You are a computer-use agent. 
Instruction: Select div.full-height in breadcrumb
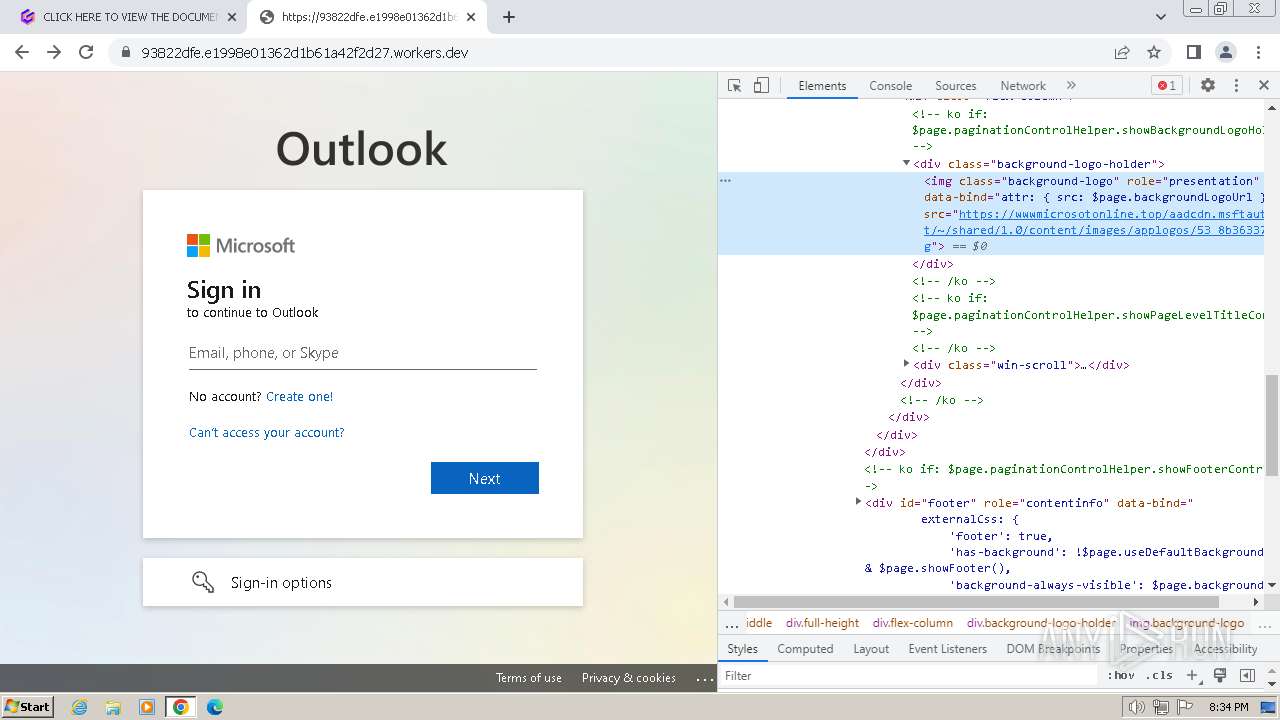click(x=822, y=623)
